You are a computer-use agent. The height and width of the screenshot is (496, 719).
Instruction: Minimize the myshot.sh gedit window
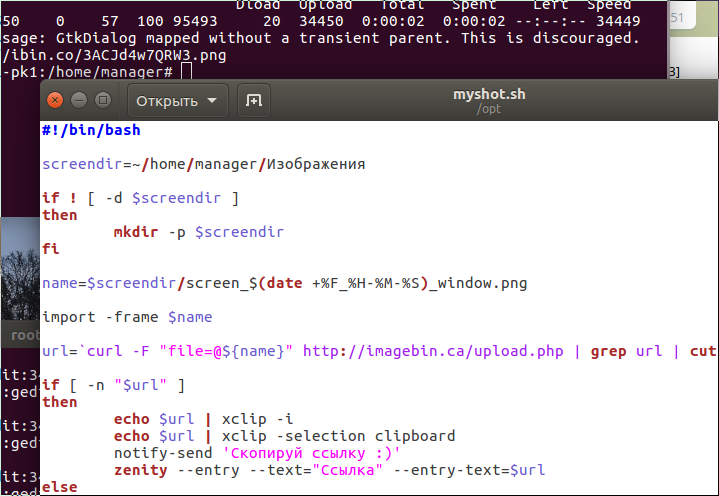(x=79, y=100)
